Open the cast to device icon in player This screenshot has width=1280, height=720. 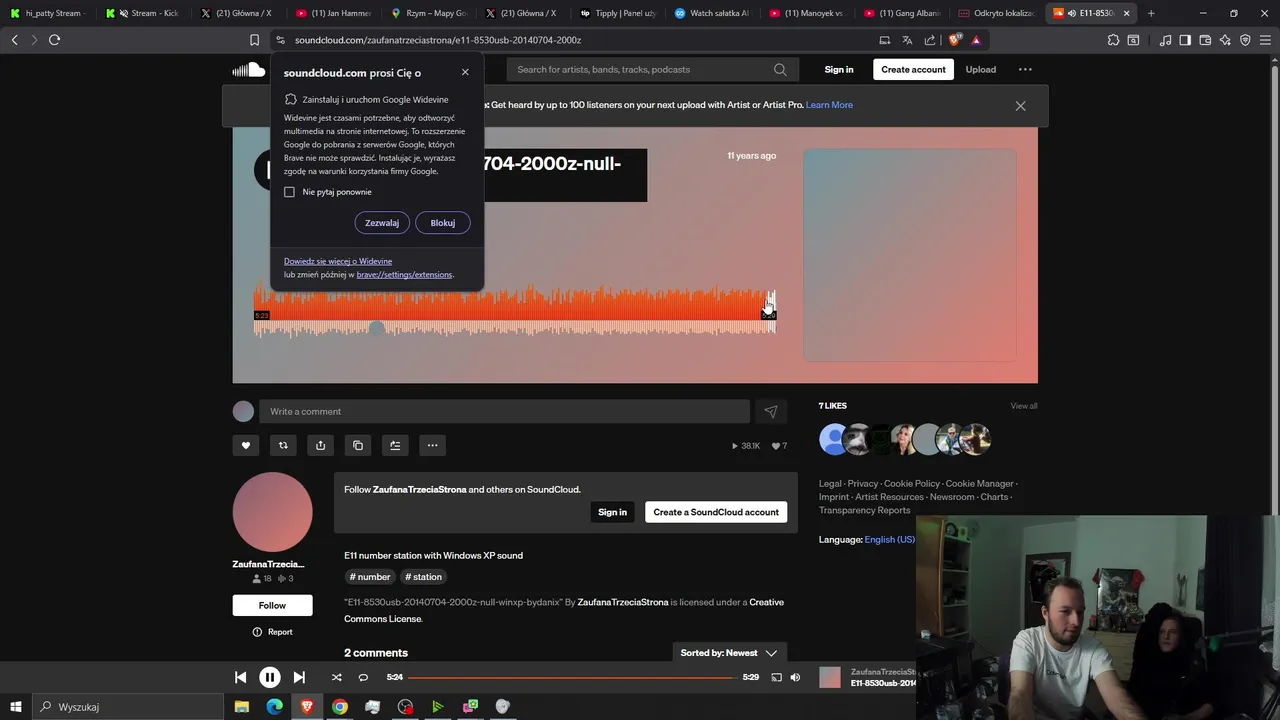(x=776, y=677)
